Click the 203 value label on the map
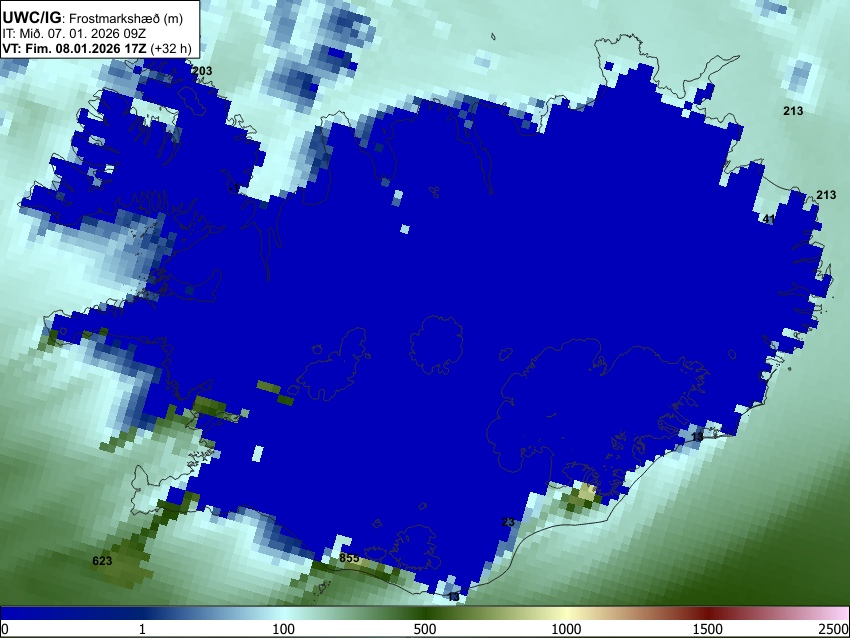The image size is (850, 638). (202, 71)
